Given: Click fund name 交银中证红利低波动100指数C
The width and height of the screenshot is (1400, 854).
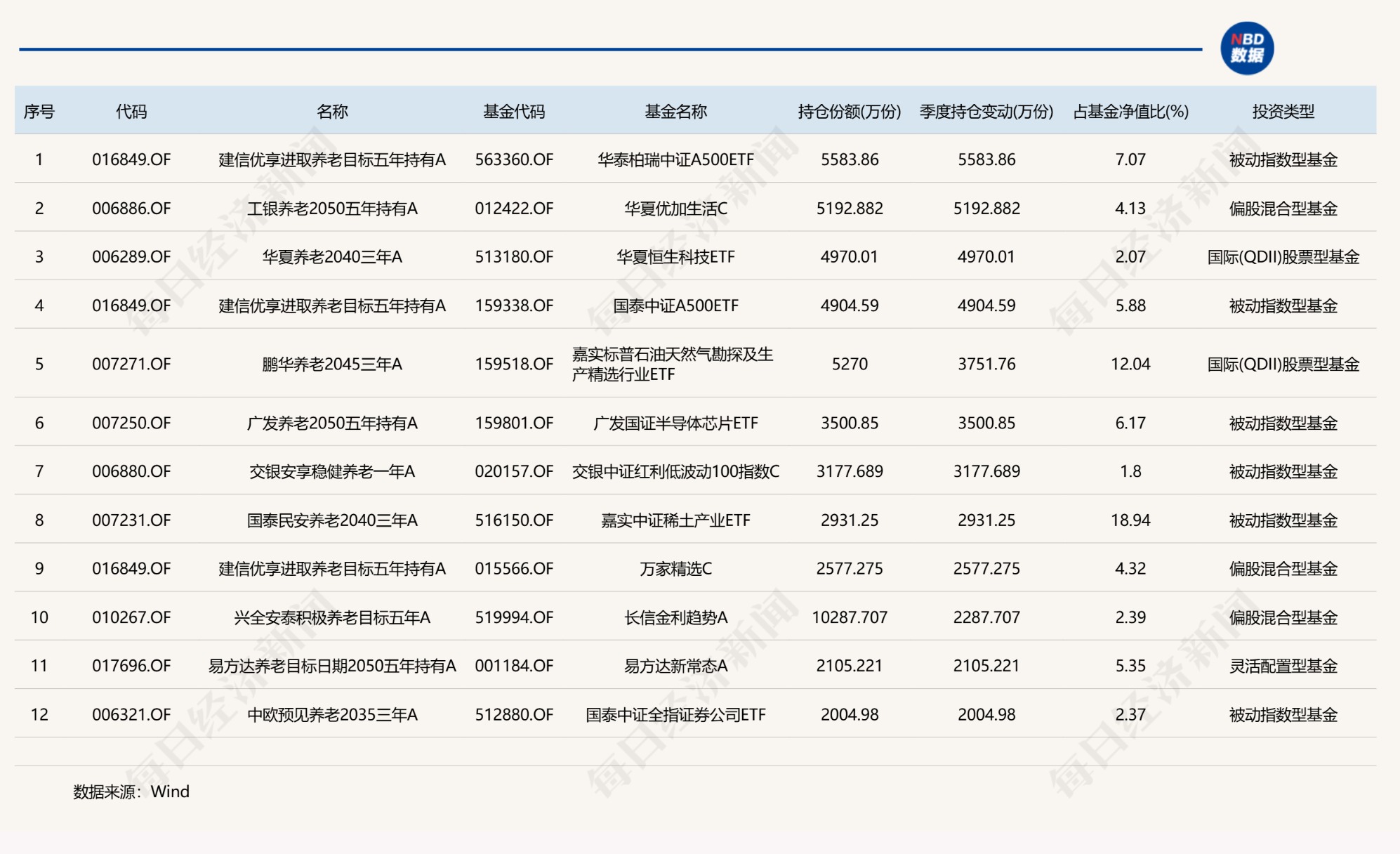Looking at the screenshot, I should (675, 471).
